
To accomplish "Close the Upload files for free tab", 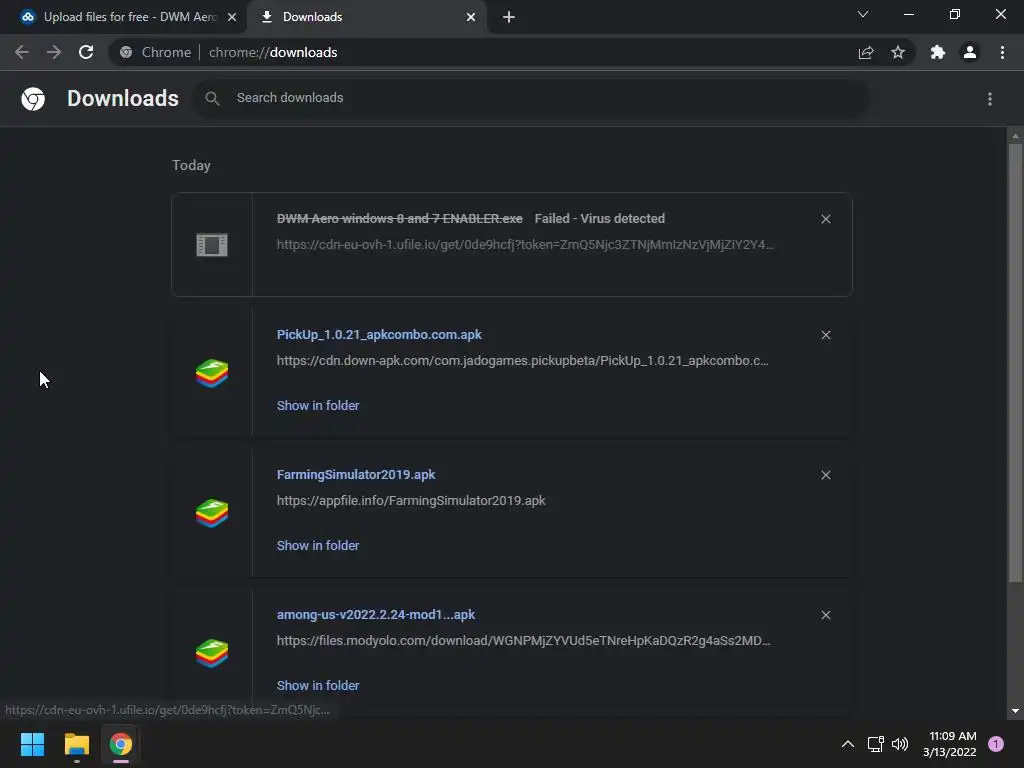I will [232, 18].
